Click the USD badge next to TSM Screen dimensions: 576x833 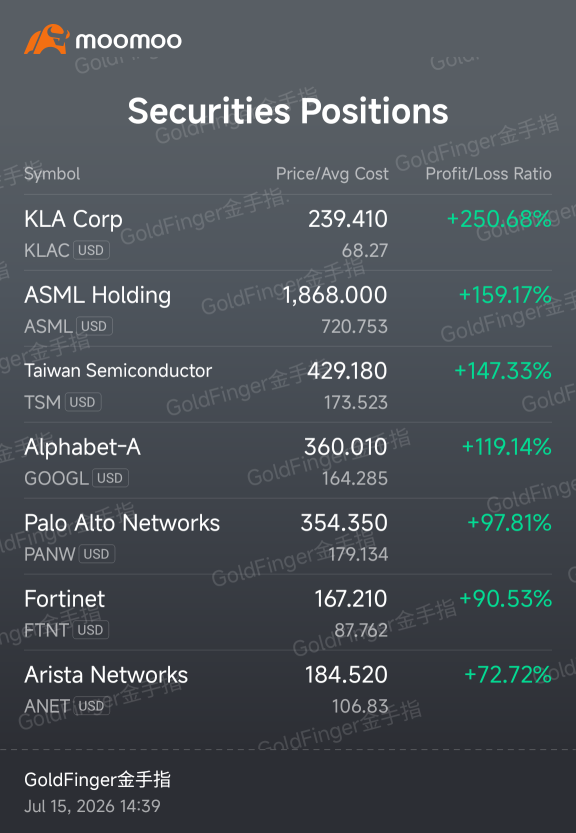tap(83, 402)
